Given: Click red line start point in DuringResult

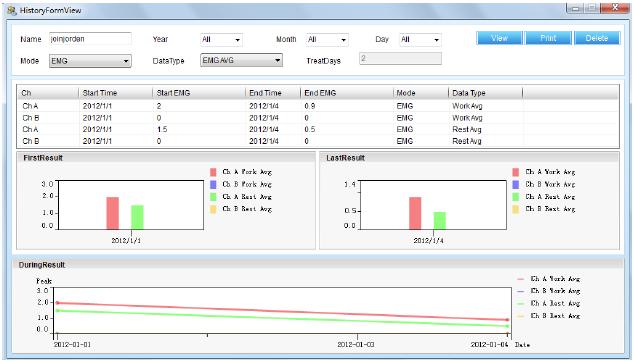Looking at the screenshot, I should tap(57, 303).
